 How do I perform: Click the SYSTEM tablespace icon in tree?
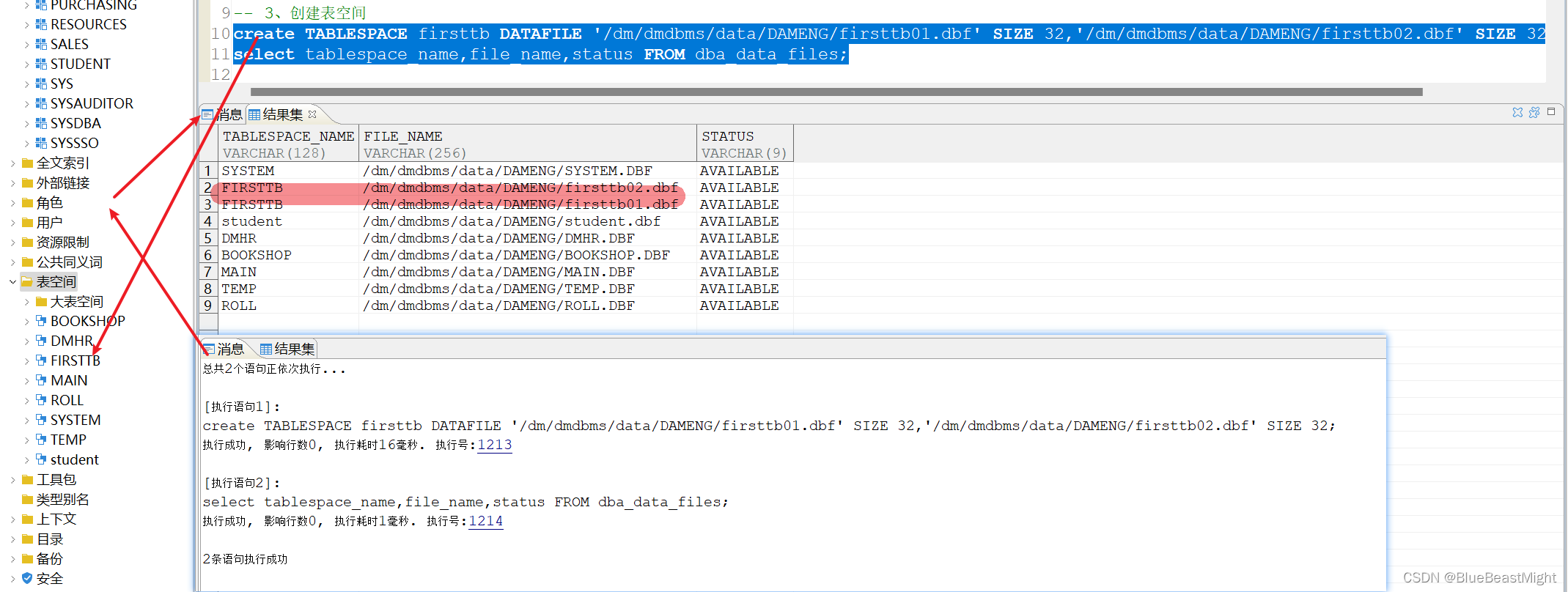(x=41, y=420)
